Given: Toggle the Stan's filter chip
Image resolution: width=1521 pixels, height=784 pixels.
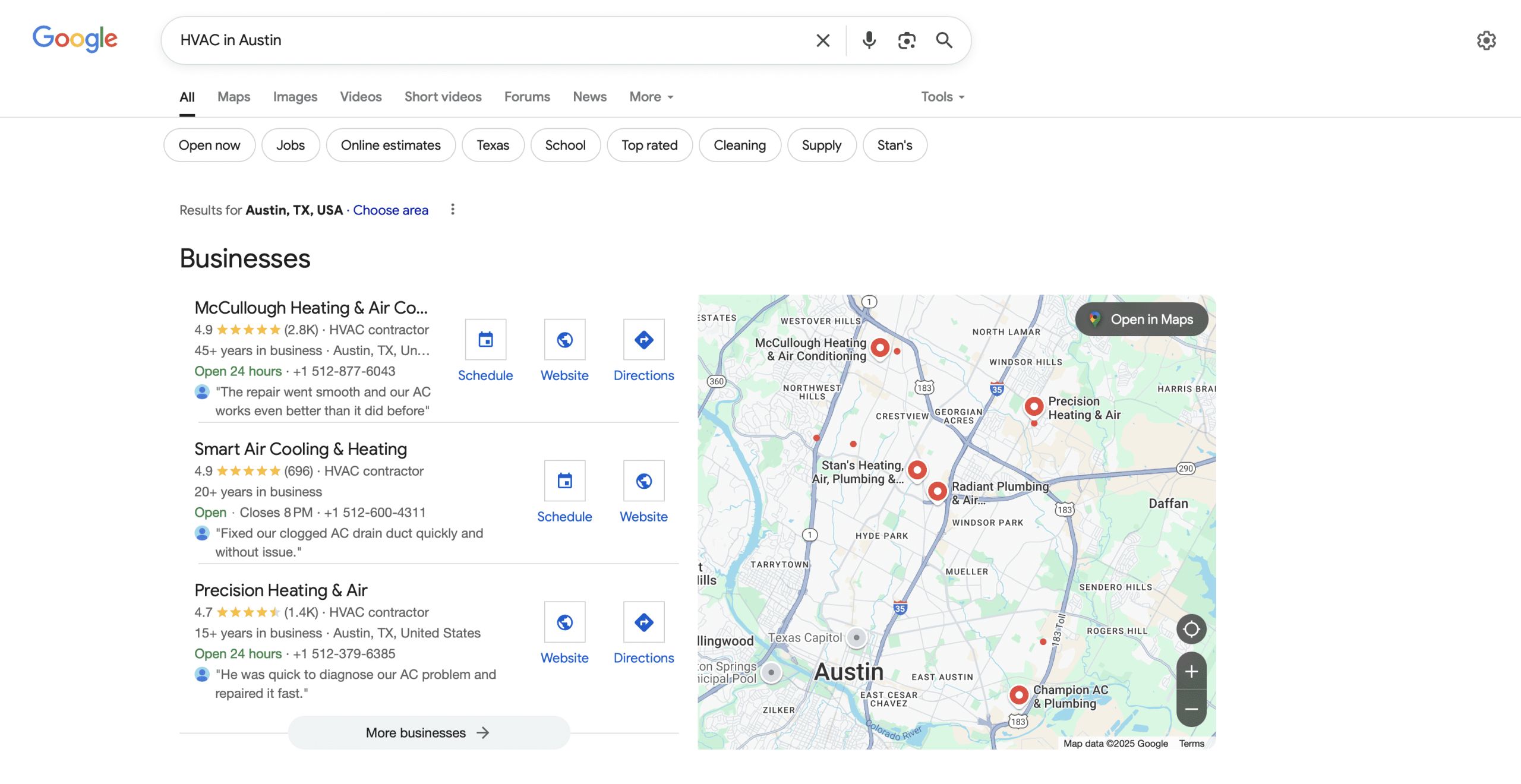Looking at the screenshot, I should pos(895,145).
